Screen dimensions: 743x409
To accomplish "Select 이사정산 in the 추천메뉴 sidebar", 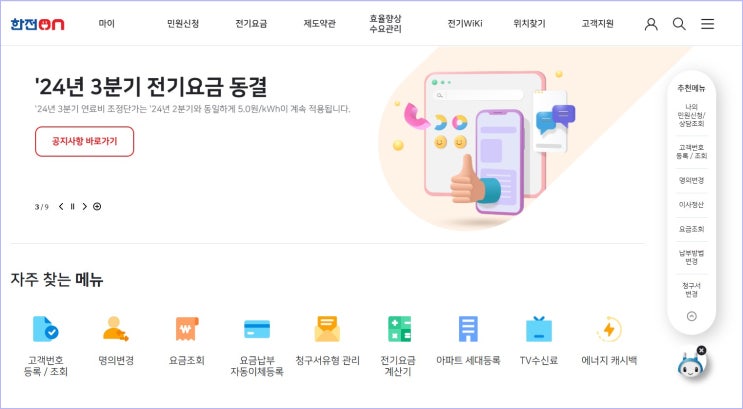I will (x=691, y=205).
